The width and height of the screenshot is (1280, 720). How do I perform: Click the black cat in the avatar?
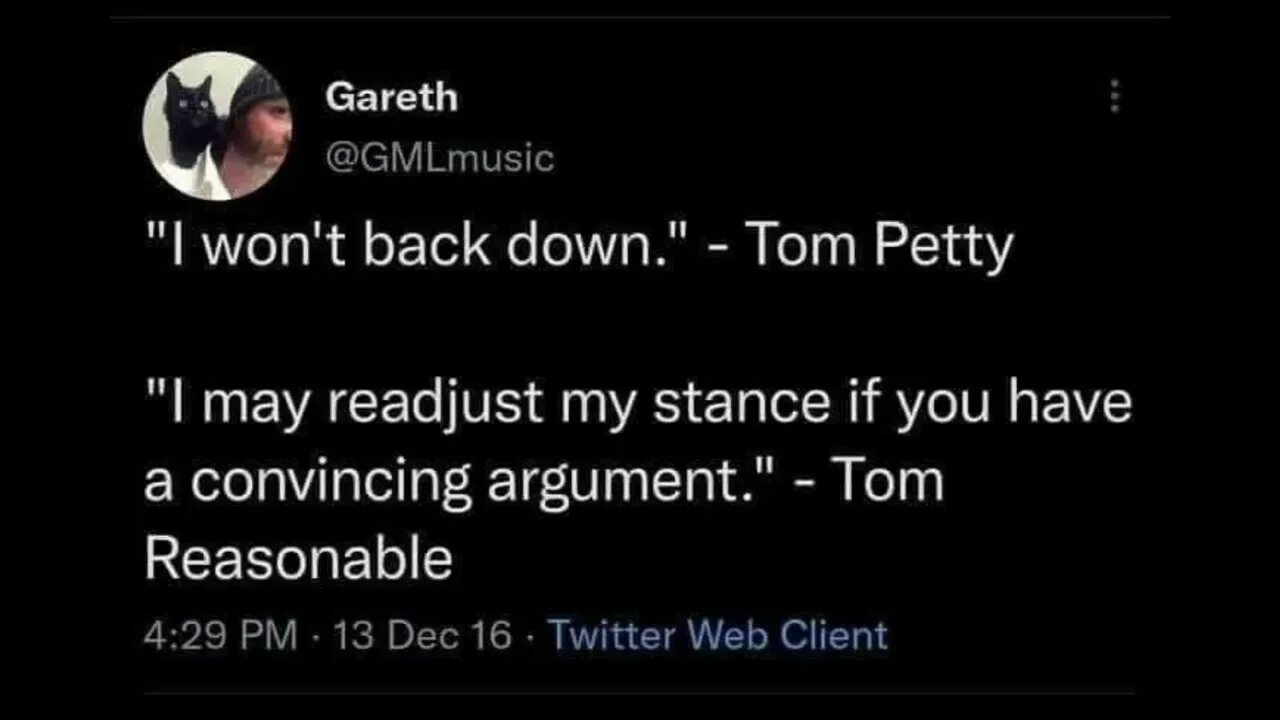tap(192, 118)
